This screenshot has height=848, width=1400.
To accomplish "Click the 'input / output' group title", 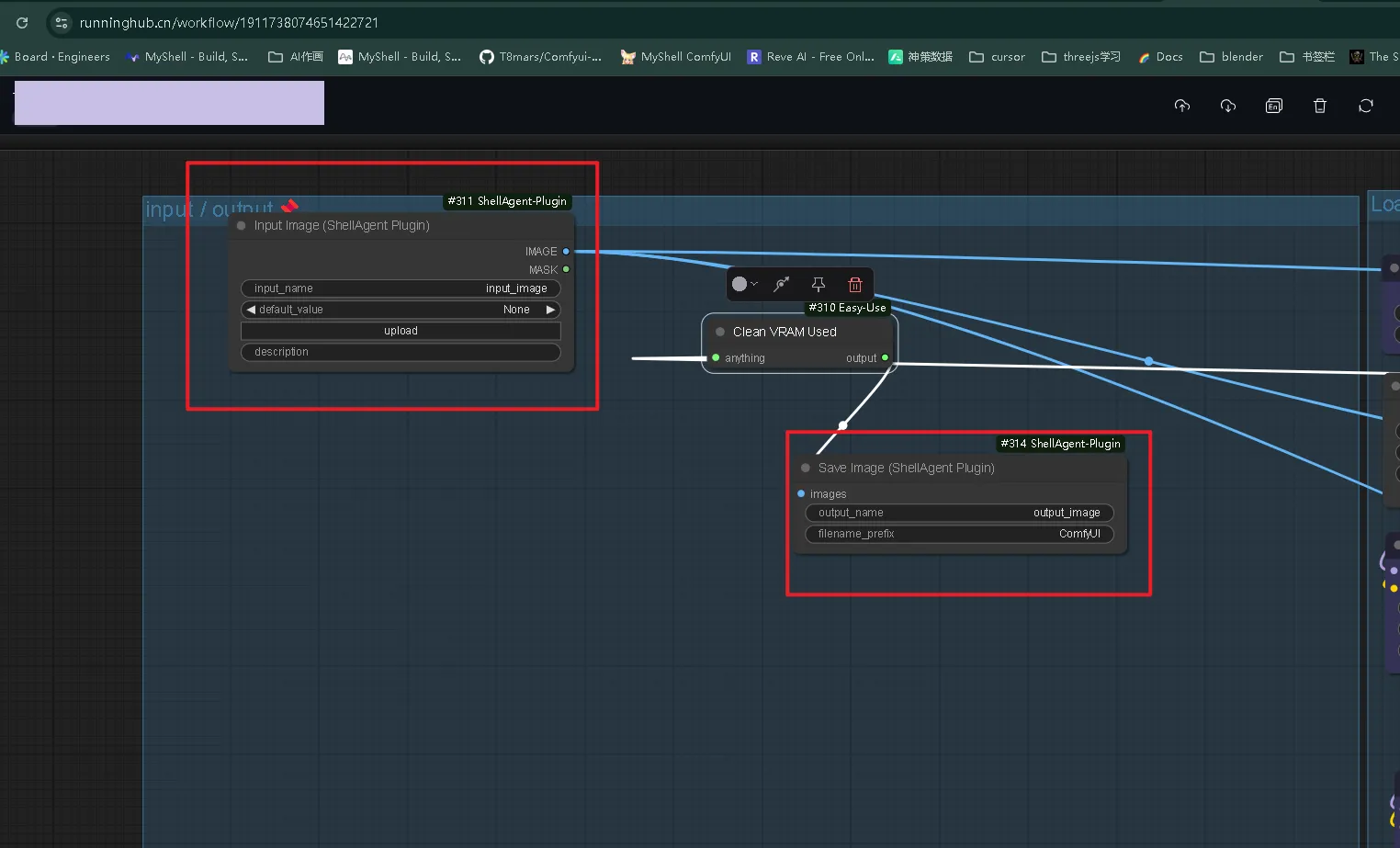I will [x=209, y=209].
